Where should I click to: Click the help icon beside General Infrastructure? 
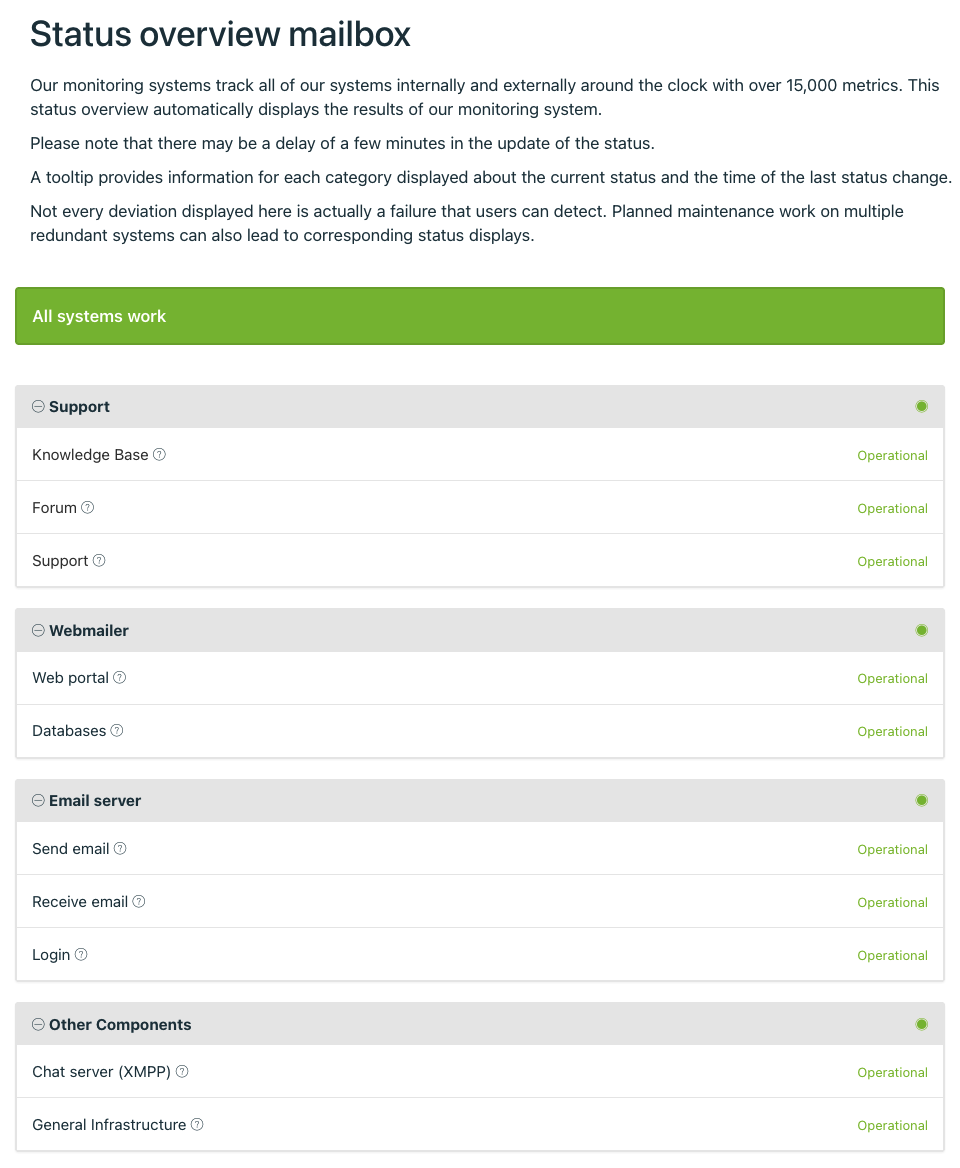click(197, 1125)
